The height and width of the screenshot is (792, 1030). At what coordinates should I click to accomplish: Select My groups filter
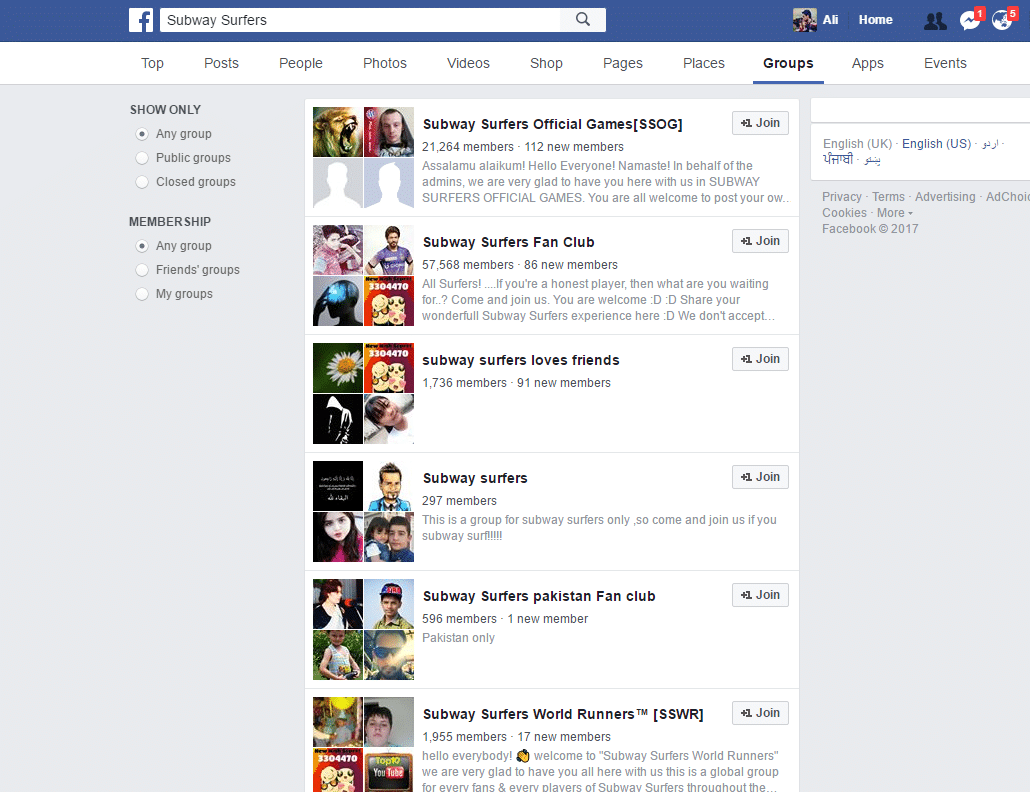tap(142, 294)
